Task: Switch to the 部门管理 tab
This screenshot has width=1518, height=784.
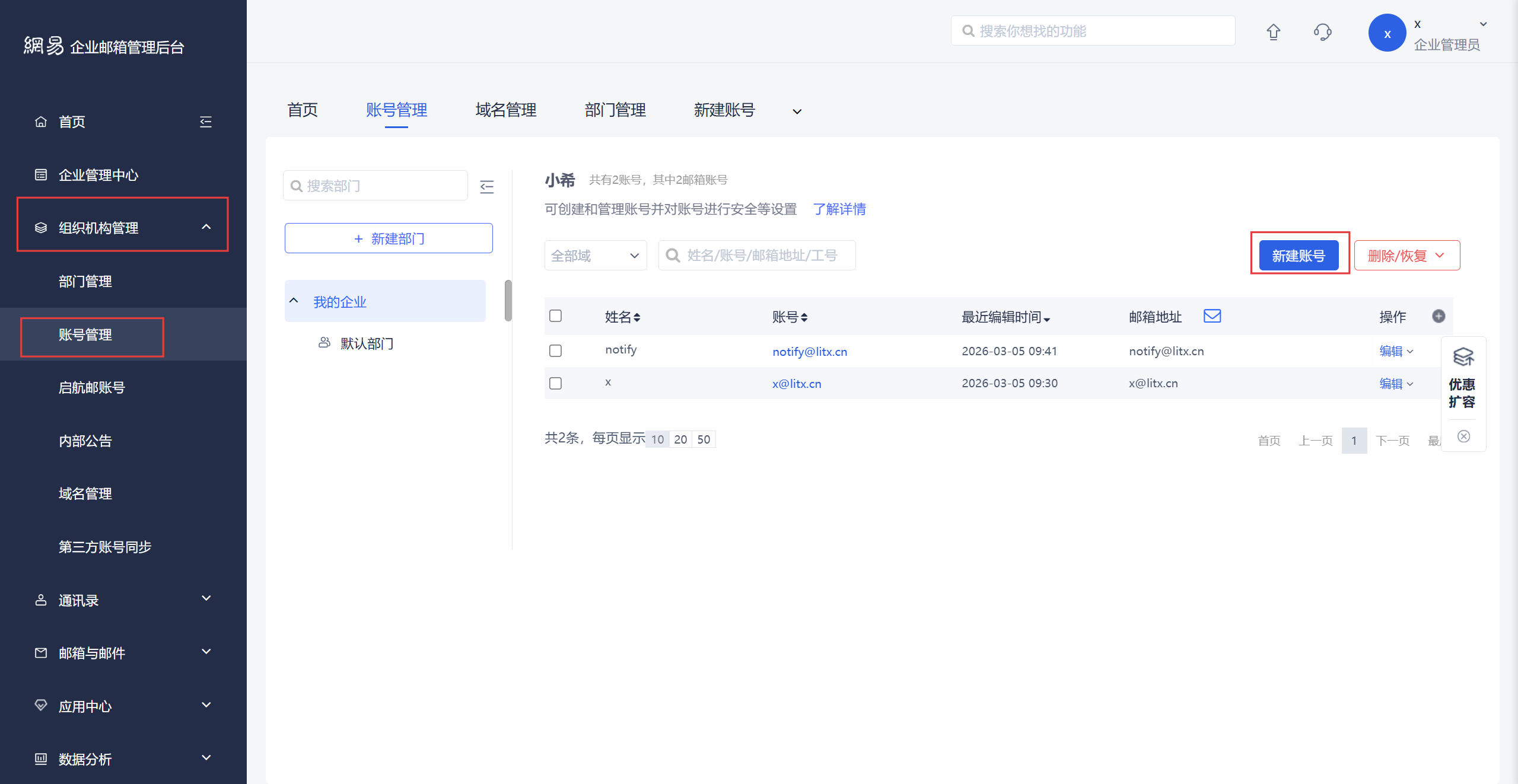Action: 615,110
